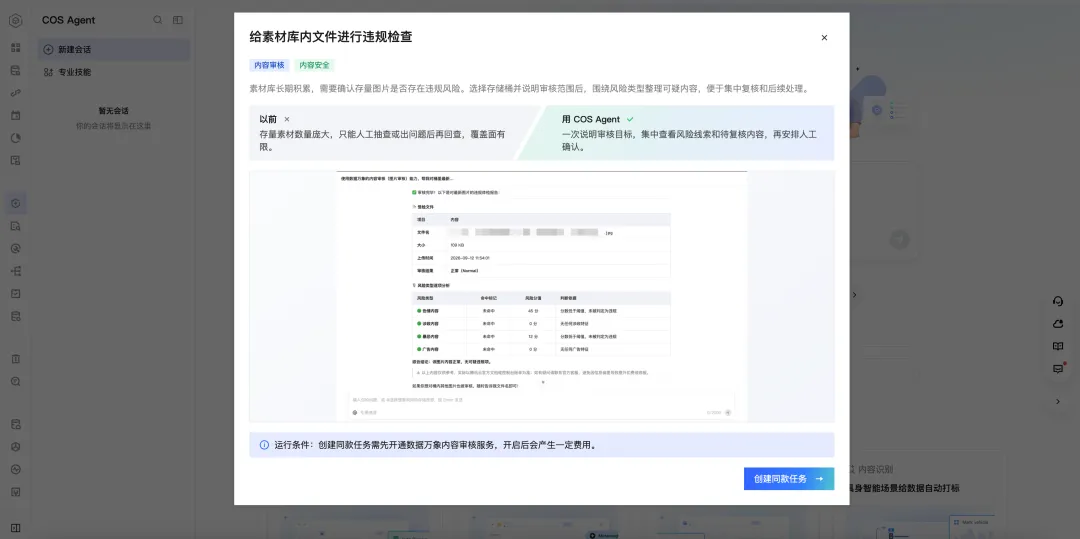This screenshot has height=539, width=1080.
Task: Select the 内容安全 tag
Action: [x=314, y=65]
